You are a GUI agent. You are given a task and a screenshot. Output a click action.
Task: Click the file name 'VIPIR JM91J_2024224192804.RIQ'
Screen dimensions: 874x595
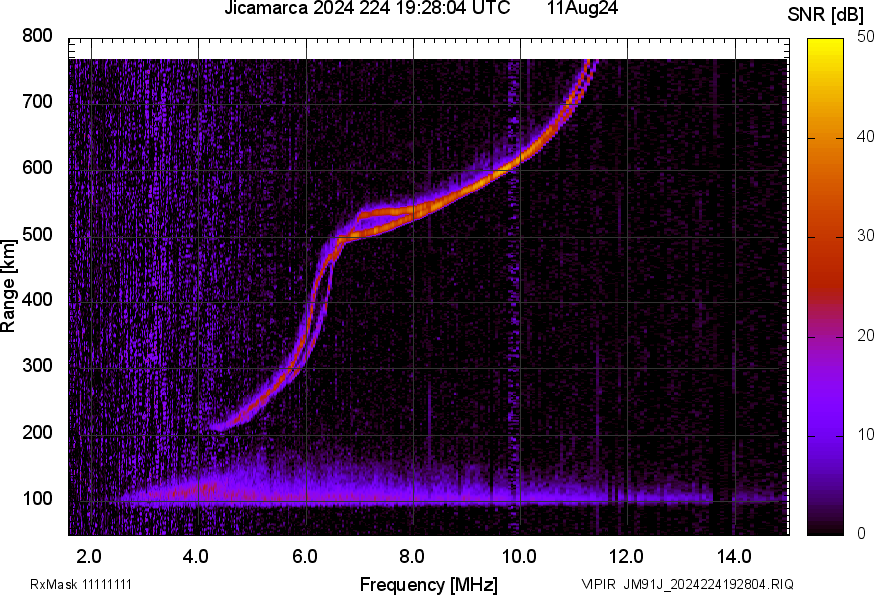pos(687,584)
